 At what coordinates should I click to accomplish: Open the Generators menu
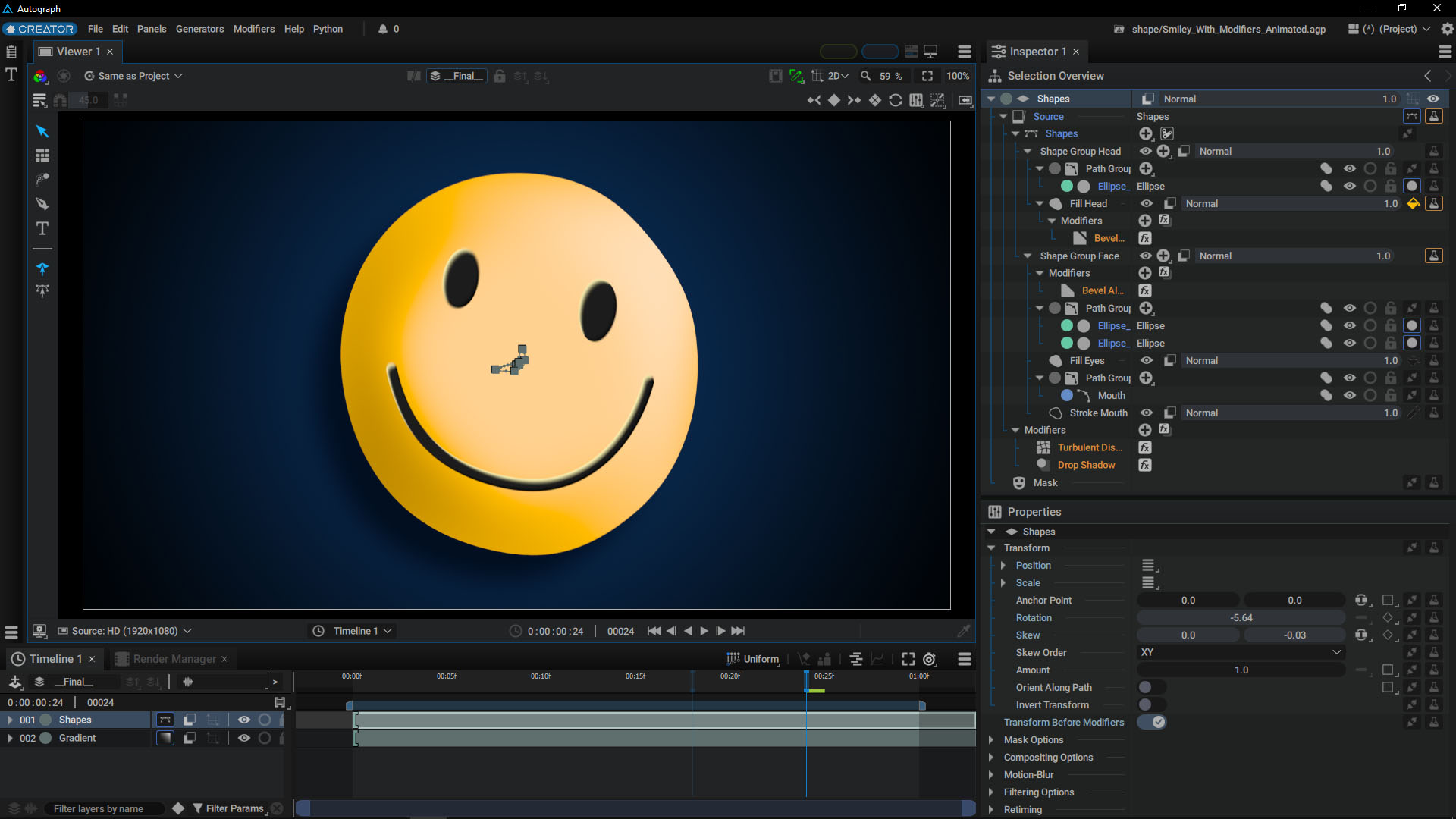(x=199, y=29)
